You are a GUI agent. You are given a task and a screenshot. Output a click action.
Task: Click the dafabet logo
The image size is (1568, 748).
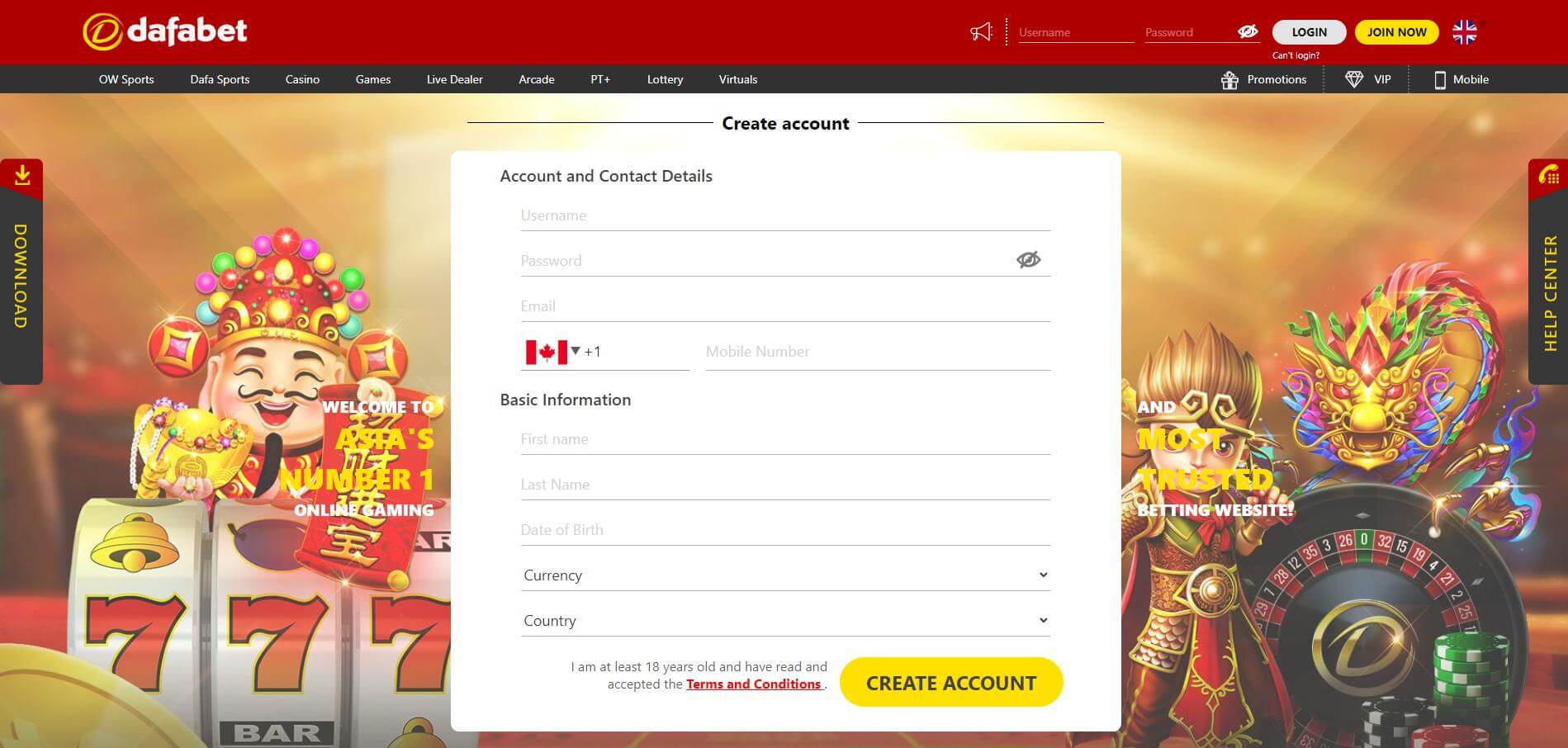pyautogui.click(x=163, y=31)
